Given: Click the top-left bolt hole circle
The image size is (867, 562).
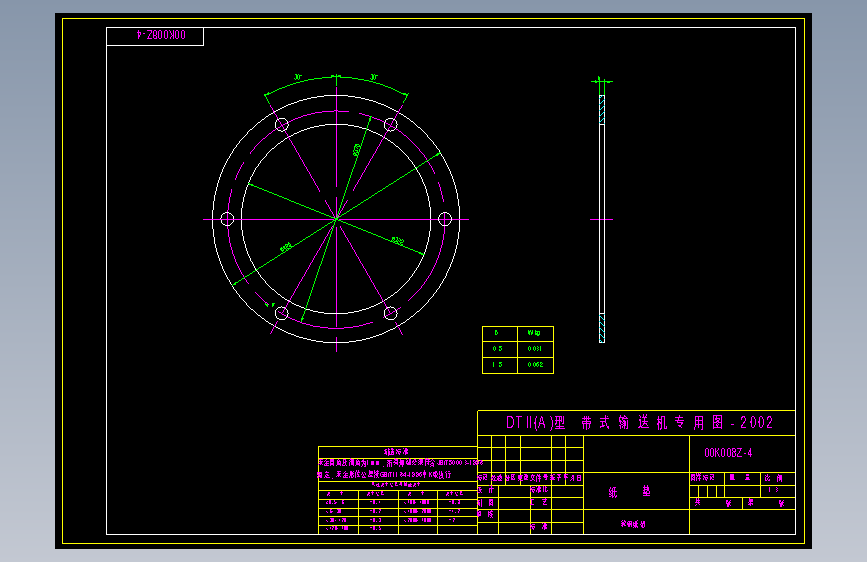Looking at the screenshot, I should (281, 124).
